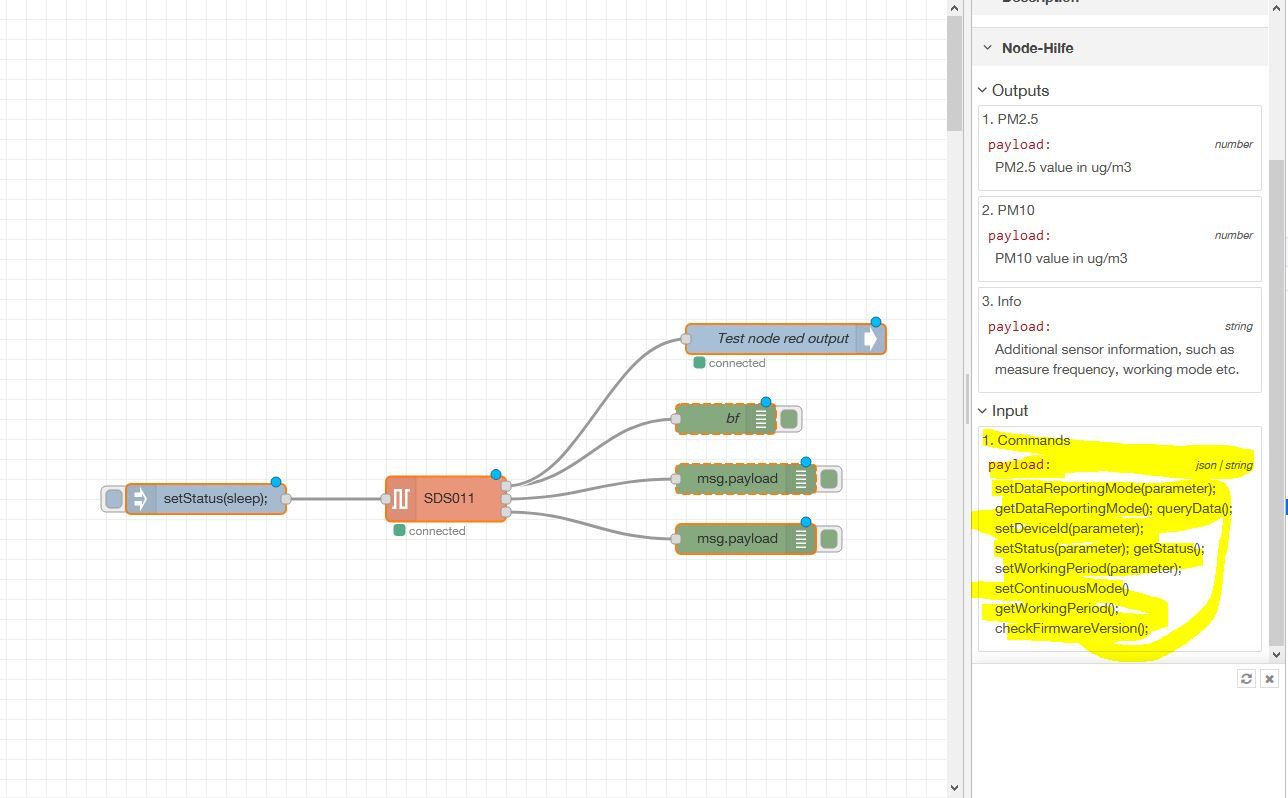This screenshot has height=798, width=1288.
Task: Click the SDS011 node bottom output port
Action: (x=506, y=512)
